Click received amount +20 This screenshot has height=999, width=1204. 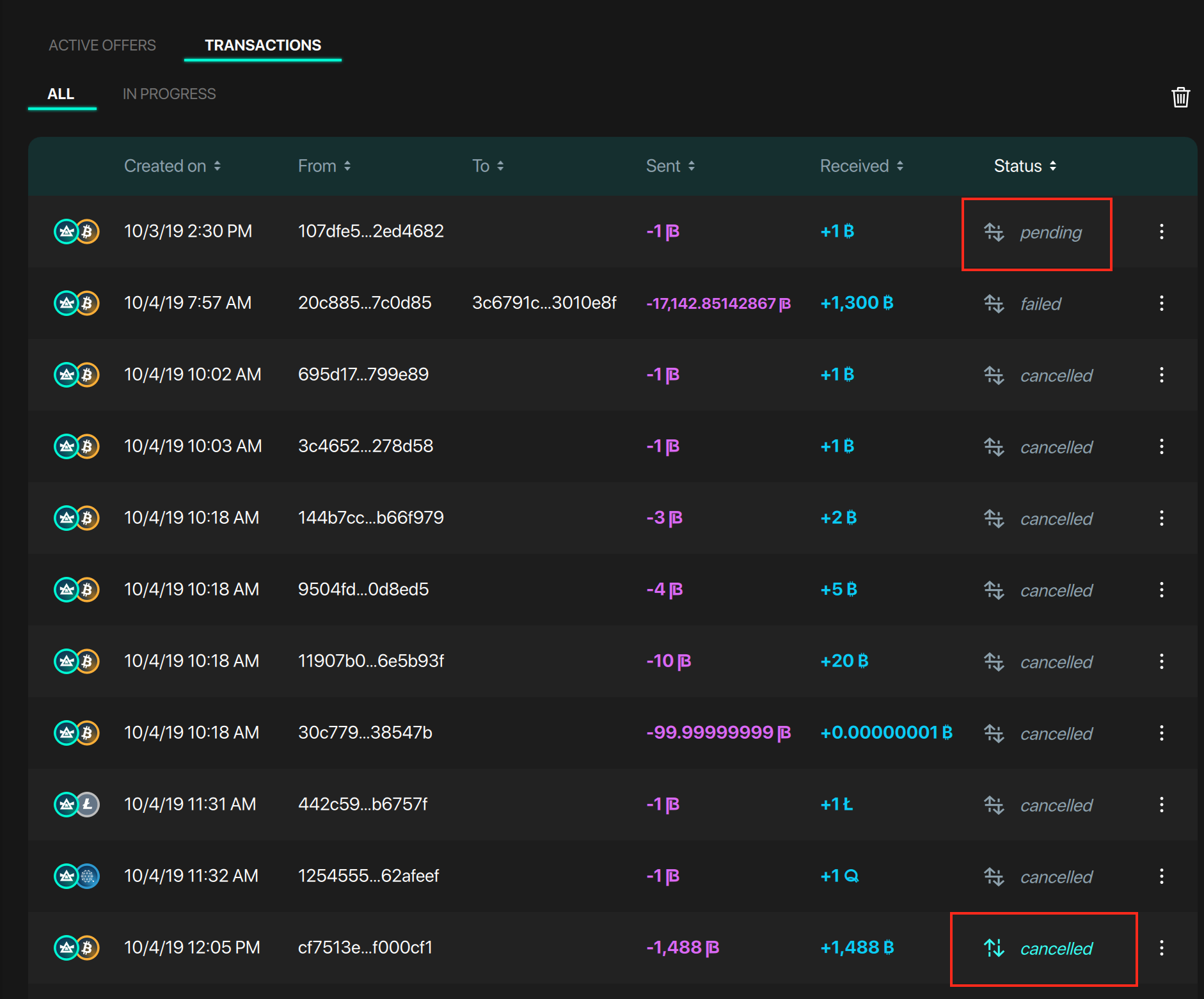tap(844, 661)
